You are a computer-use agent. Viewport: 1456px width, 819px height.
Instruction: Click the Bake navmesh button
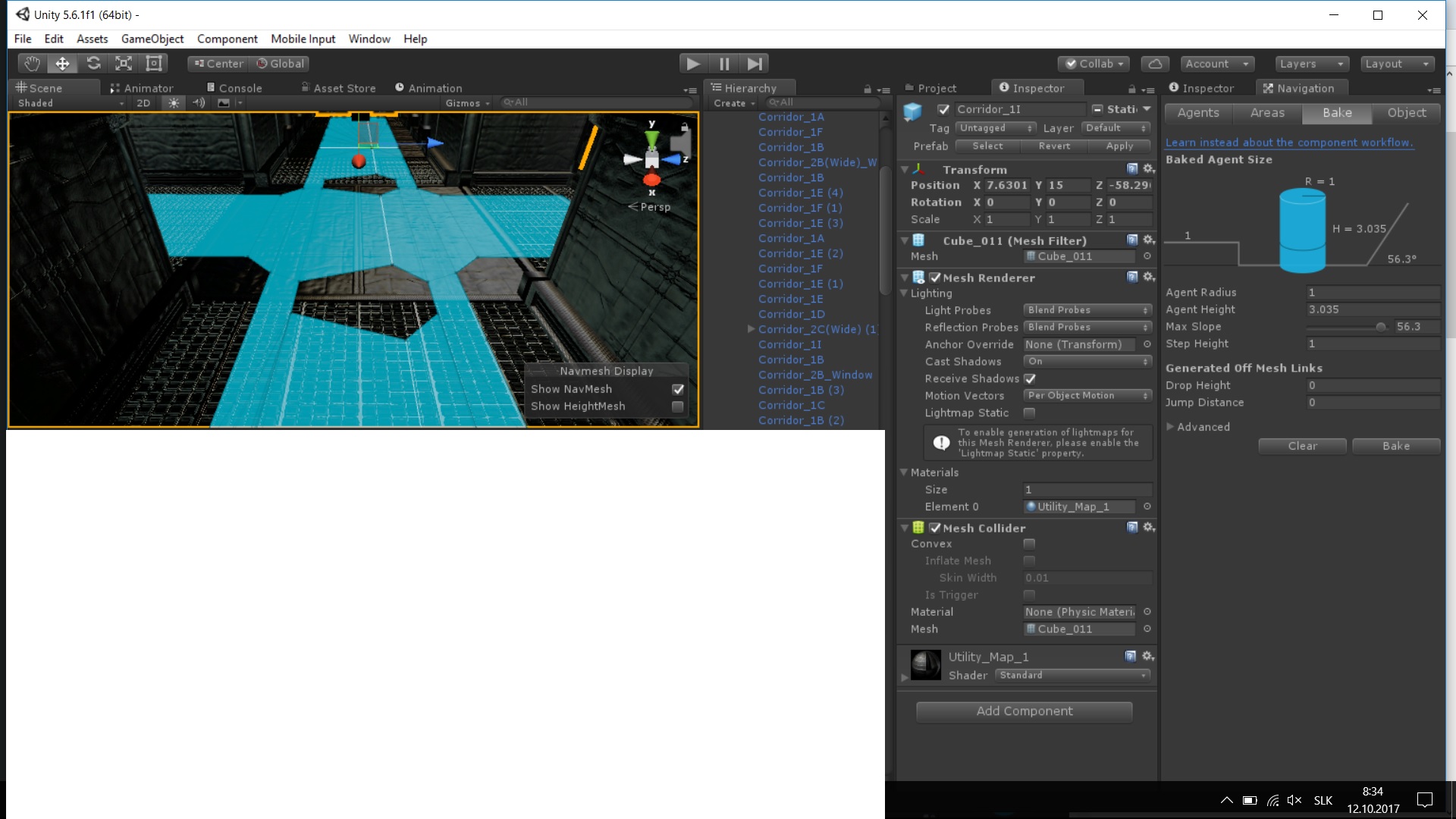point(1395,446)
